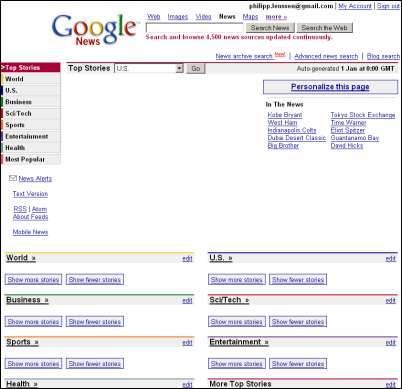Open the Guantanamo Bay news topic
Screen dimensions: 402x389
355,138
